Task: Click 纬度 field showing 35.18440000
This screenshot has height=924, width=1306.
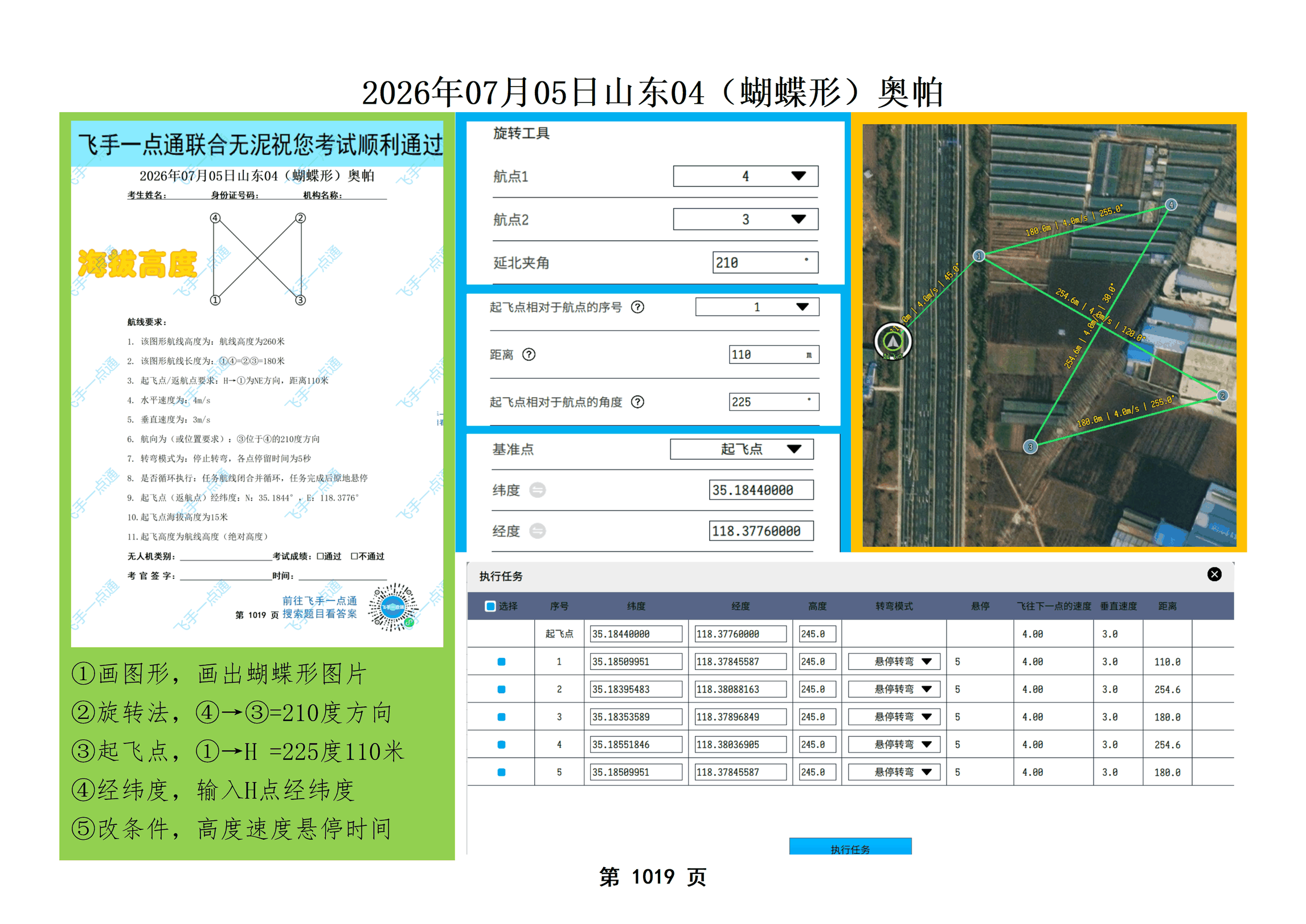Action: coord(761,490)
